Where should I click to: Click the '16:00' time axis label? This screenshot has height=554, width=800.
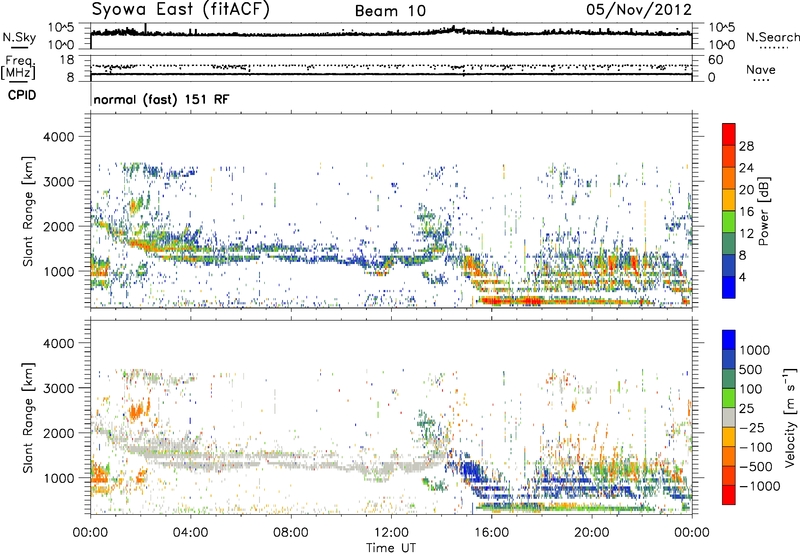click(491, 533)
